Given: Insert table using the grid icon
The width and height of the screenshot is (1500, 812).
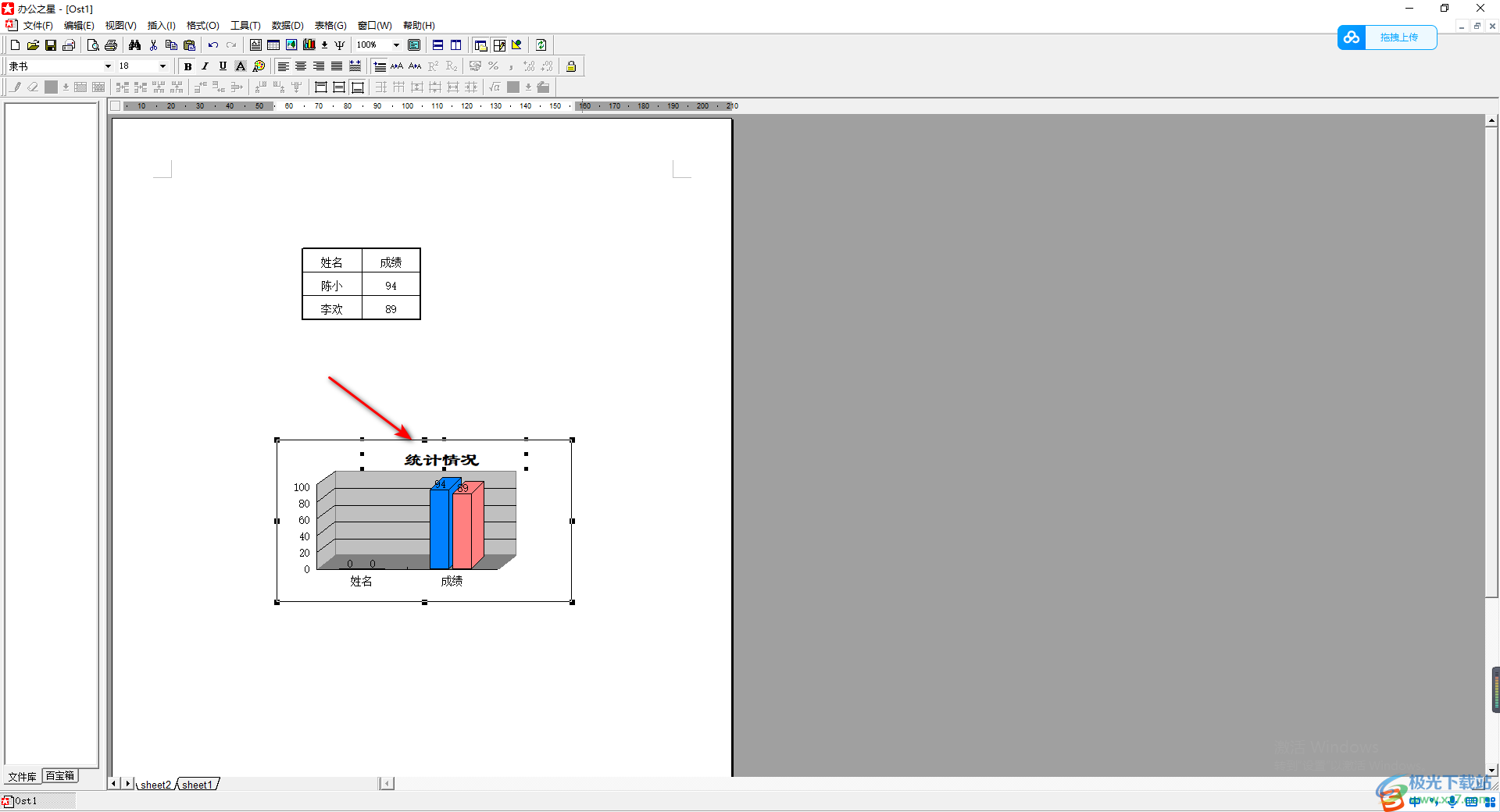Looking at the screenshot, I should (x=273, y=45).
